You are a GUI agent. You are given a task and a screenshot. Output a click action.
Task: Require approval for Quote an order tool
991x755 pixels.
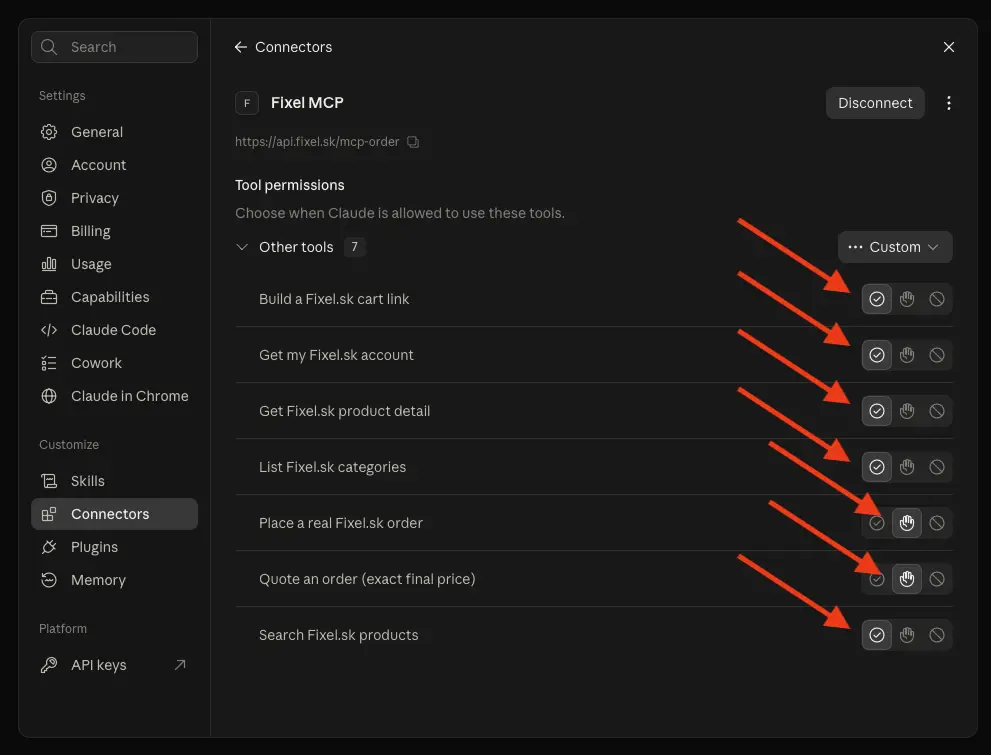coord(907,579)
